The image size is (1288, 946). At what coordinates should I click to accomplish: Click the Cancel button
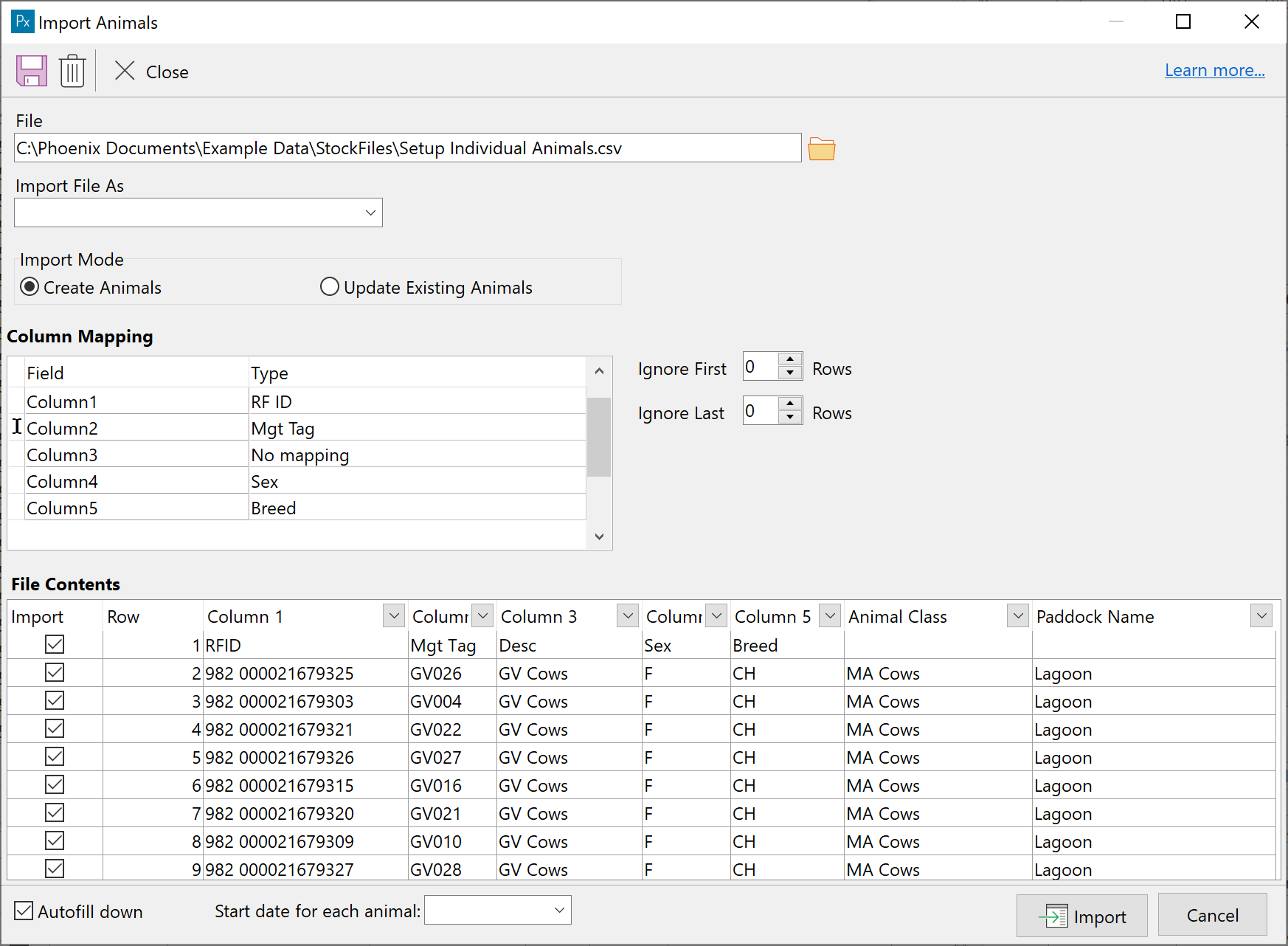(x=1212, y=915)
